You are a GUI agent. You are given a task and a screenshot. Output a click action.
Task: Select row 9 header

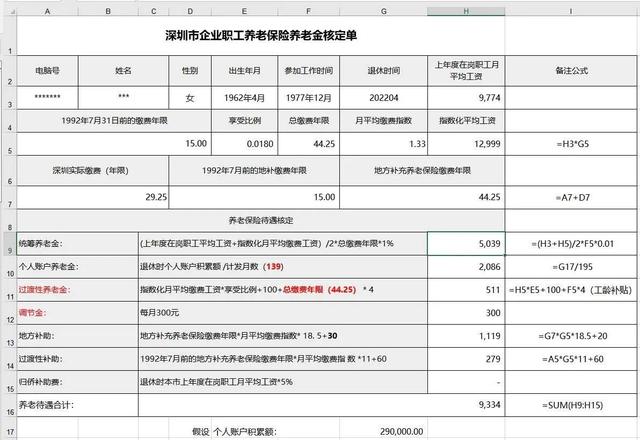pos(10,244)
